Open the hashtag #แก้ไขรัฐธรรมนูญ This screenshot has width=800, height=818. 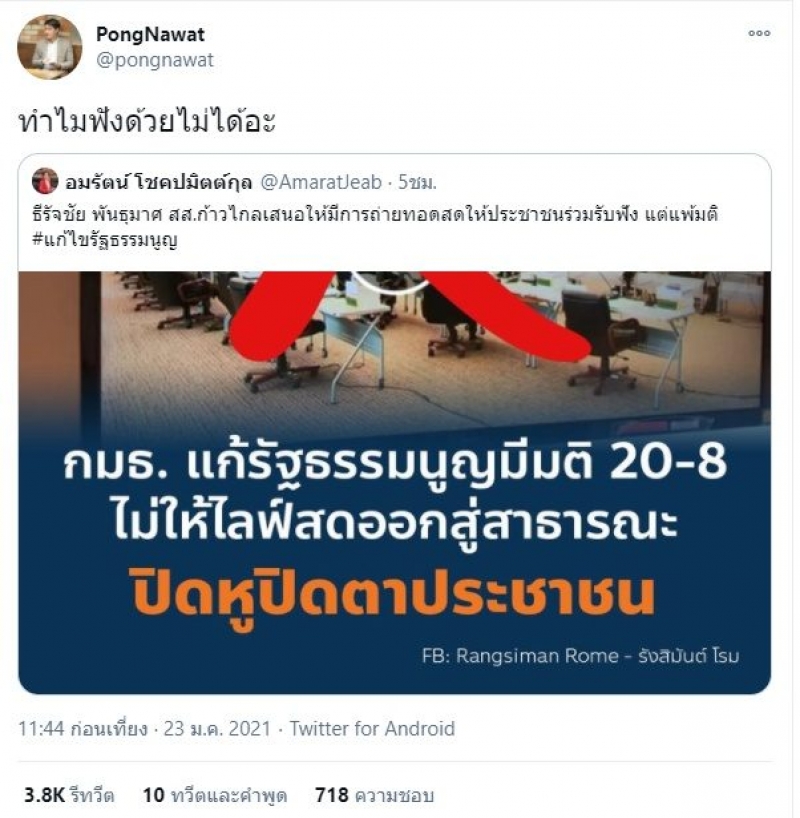[x=105, y=240]
